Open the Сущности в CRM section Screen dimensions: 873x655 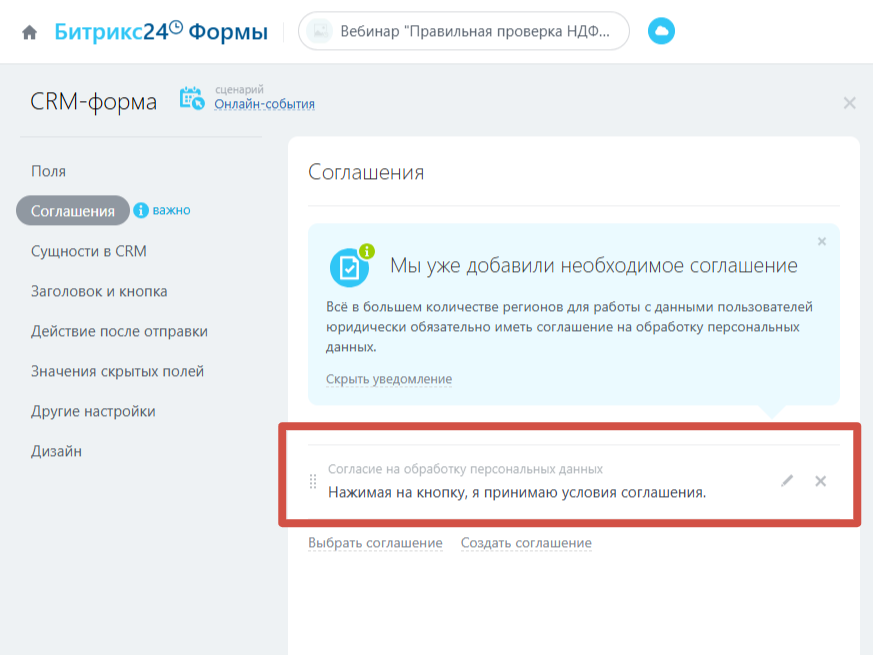click(89, 251)
